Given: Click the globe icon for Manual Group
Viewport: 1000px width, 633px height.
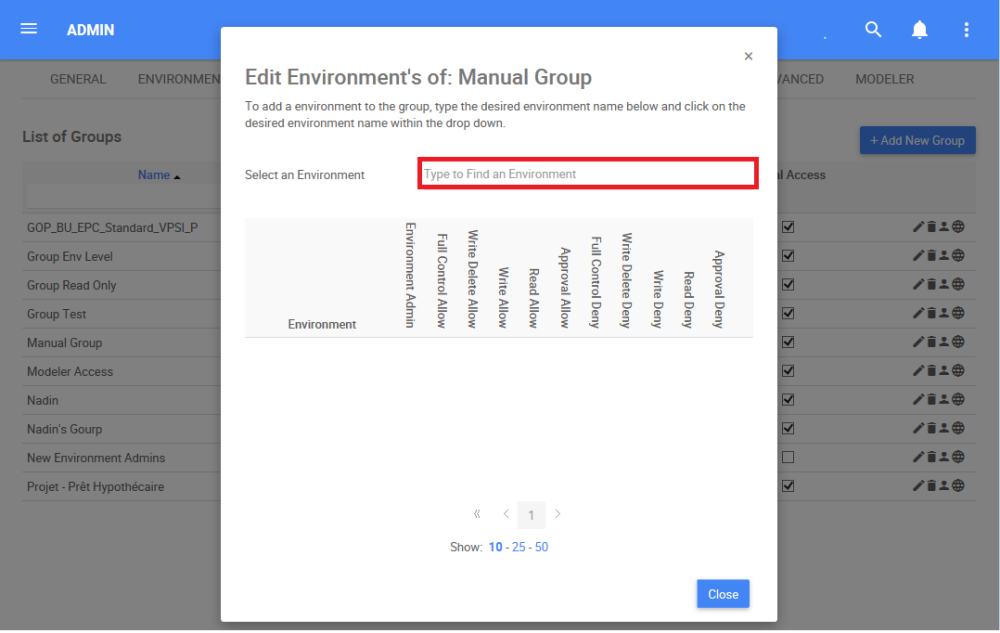Looking at the screenshot, I should click(958, 343).
